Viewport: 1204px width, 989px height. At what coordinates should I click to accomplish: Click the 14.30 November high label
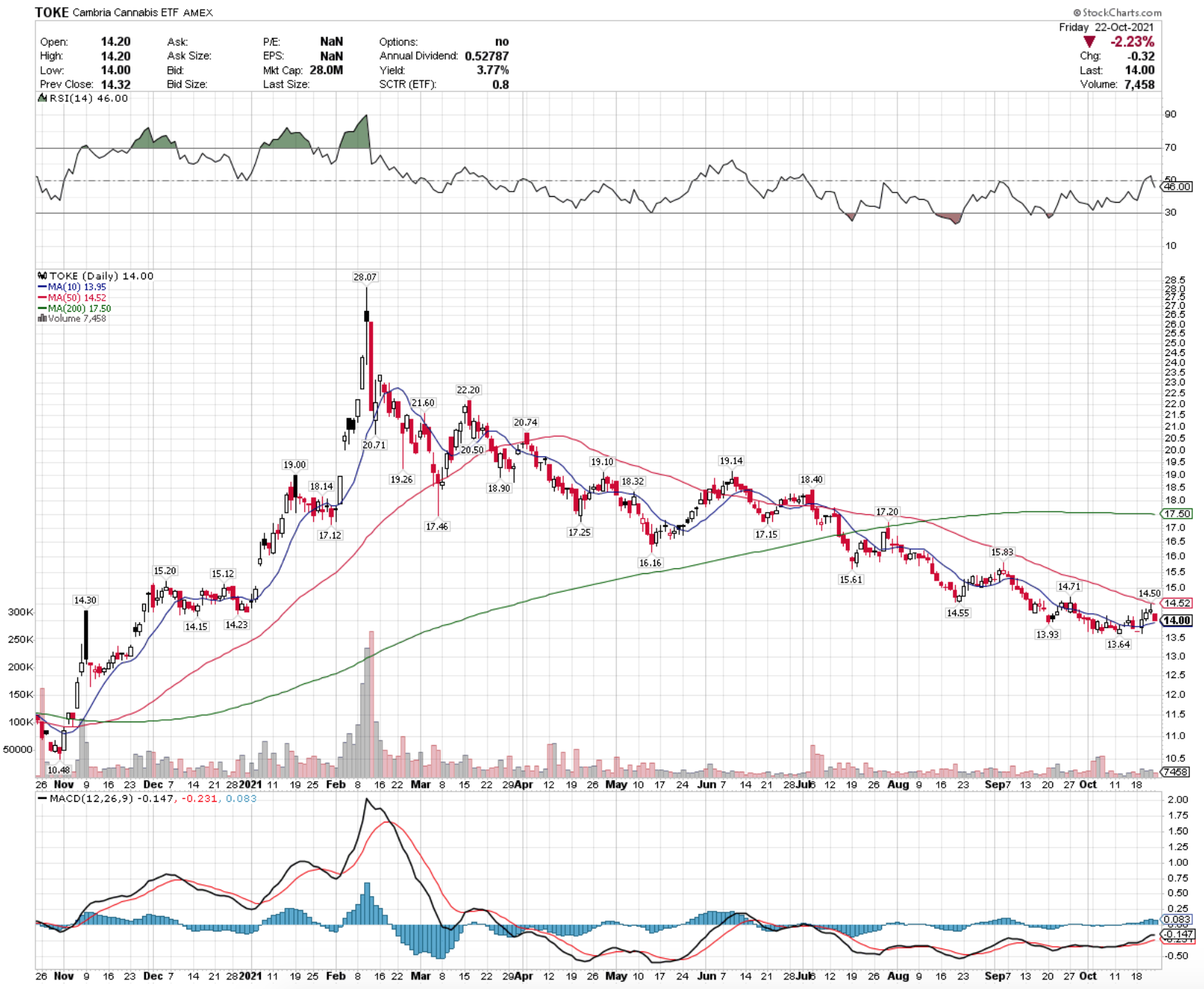85,600
